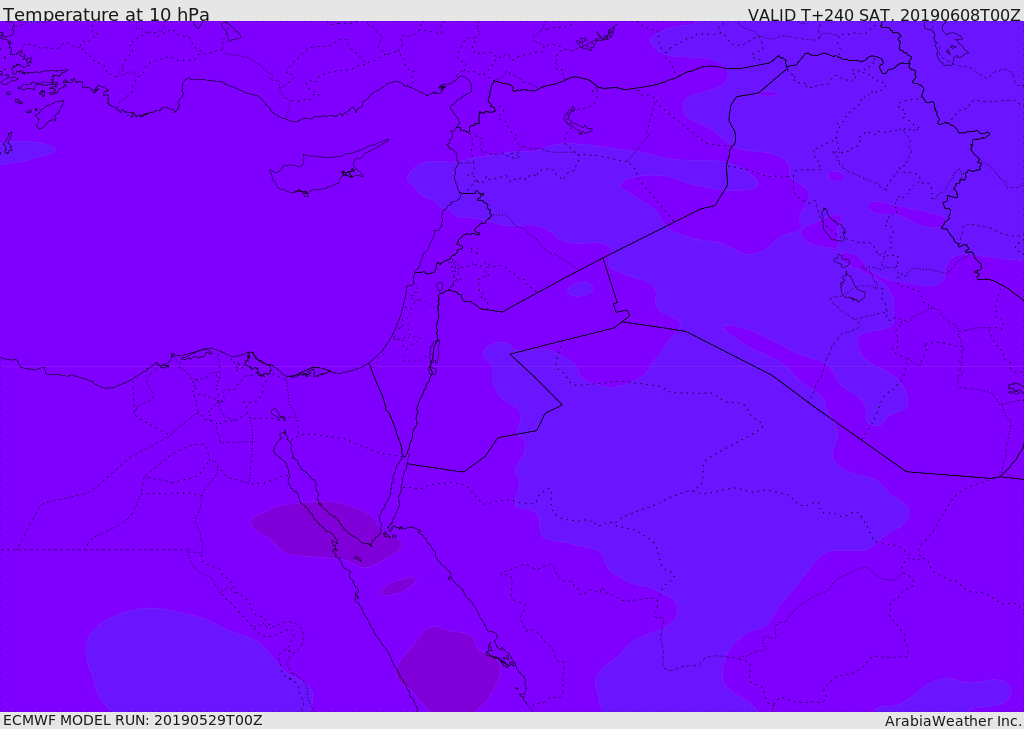Click the 'ECMWF MODEL RUN: 20190529T00Z' footer text

133,720
